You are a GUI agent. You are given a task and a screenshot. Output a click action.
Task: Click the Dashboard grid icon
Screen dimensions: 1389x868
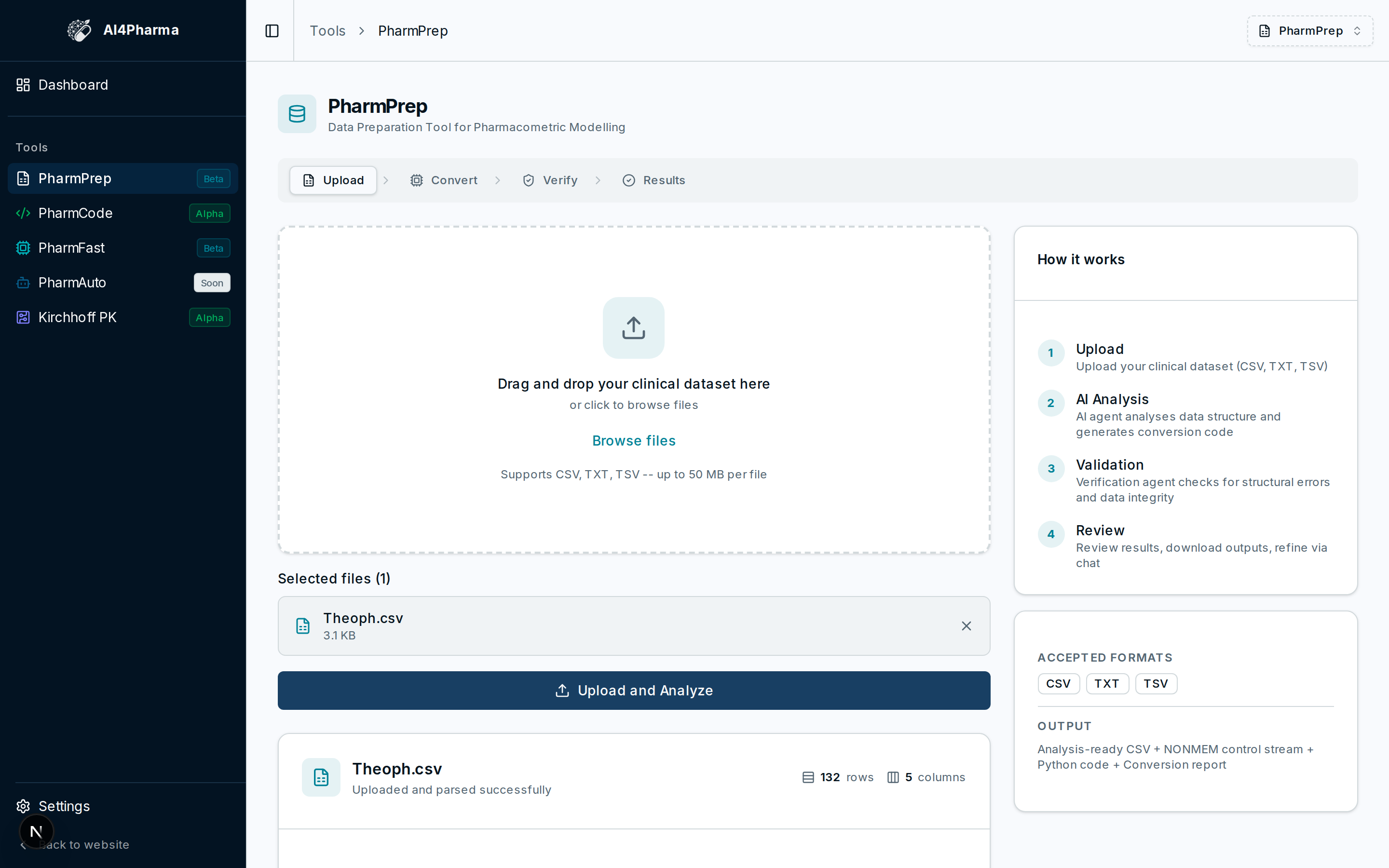coord(23,85)
